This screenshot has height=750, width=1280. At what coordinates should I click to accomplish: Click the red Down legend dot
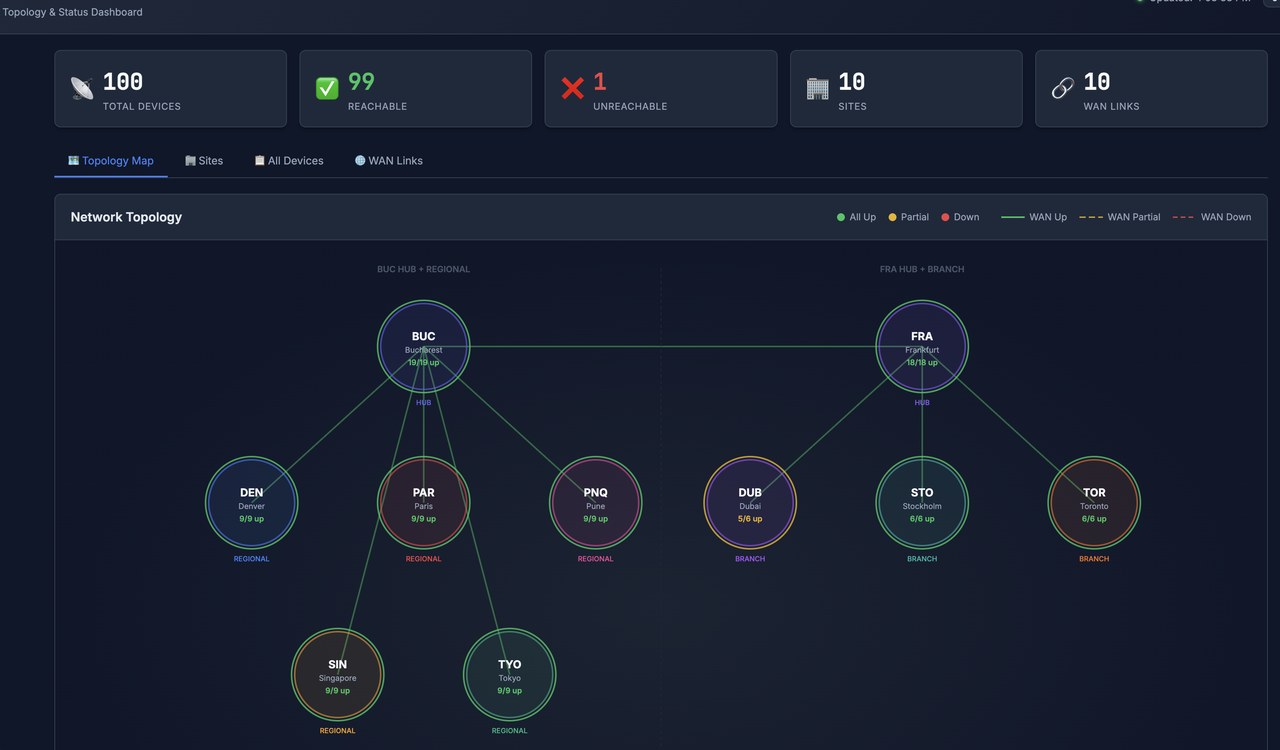tap(945, 217)
